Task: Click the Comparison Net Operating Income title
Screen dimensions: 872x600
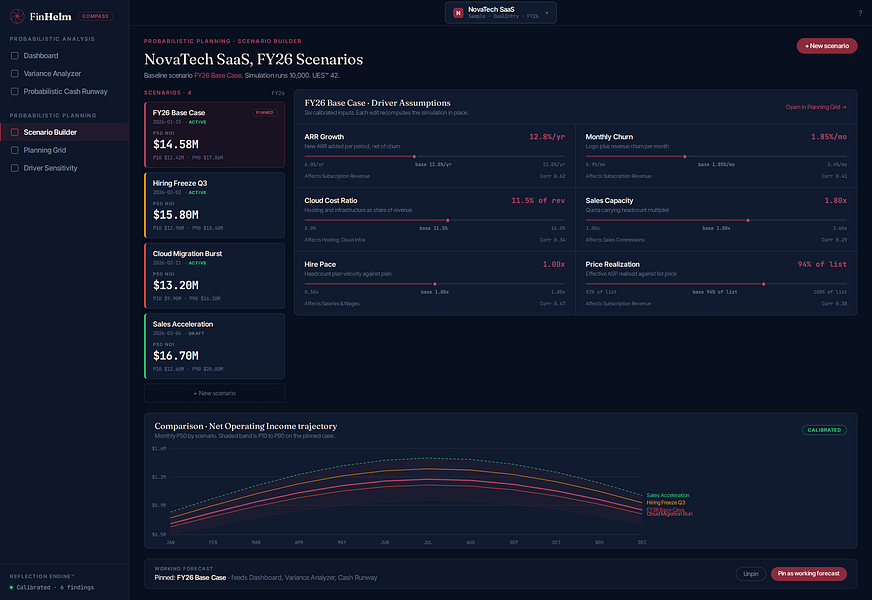Action: click(246, 427)
